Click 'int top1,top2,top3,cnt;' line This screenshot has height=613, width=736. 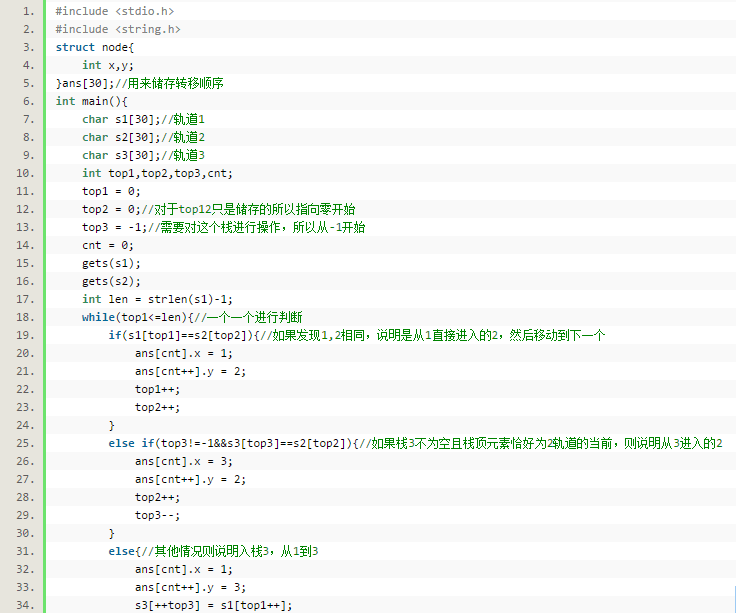point(157,173)
